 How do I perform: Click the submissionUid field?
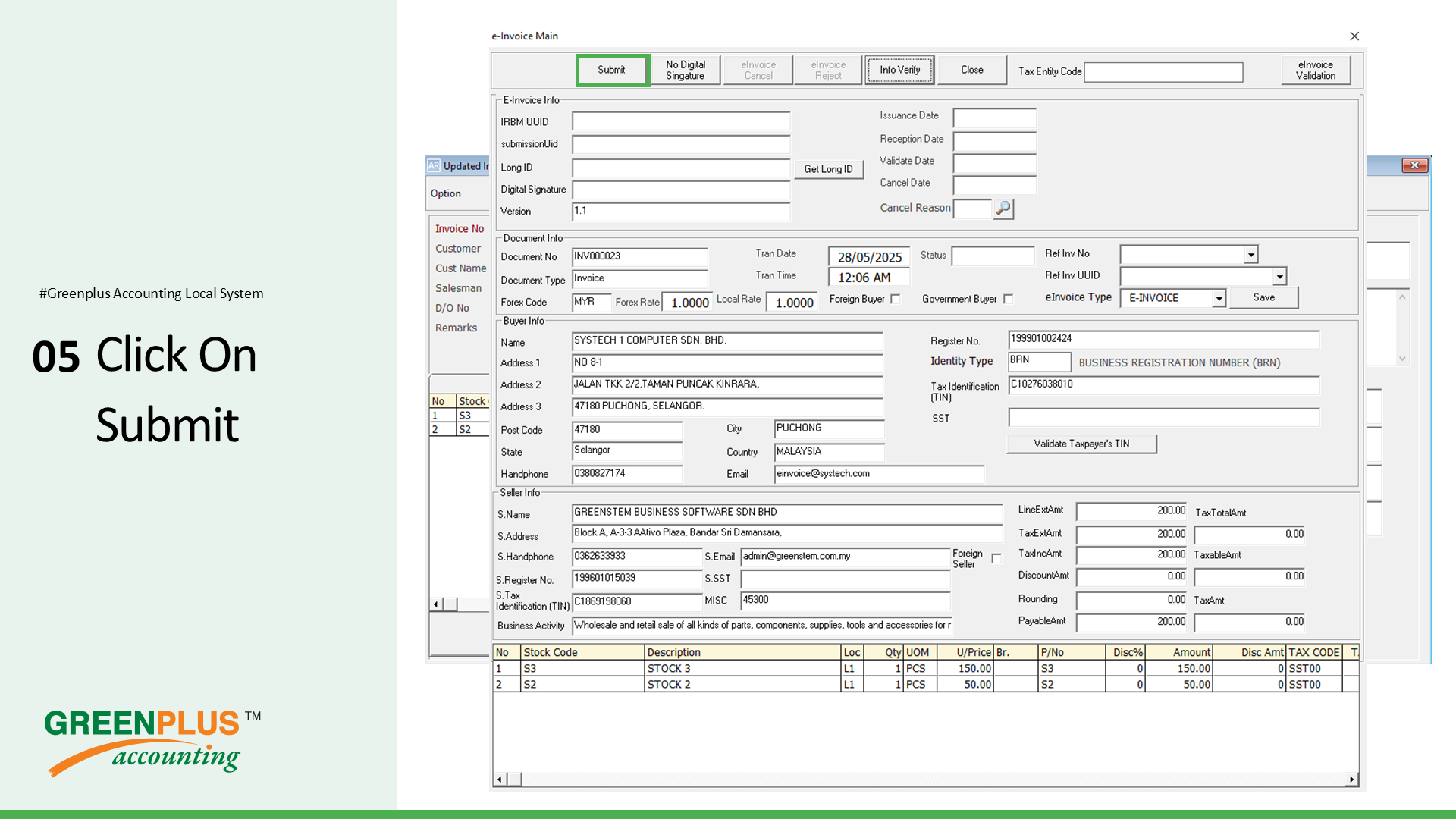point(681,144)
